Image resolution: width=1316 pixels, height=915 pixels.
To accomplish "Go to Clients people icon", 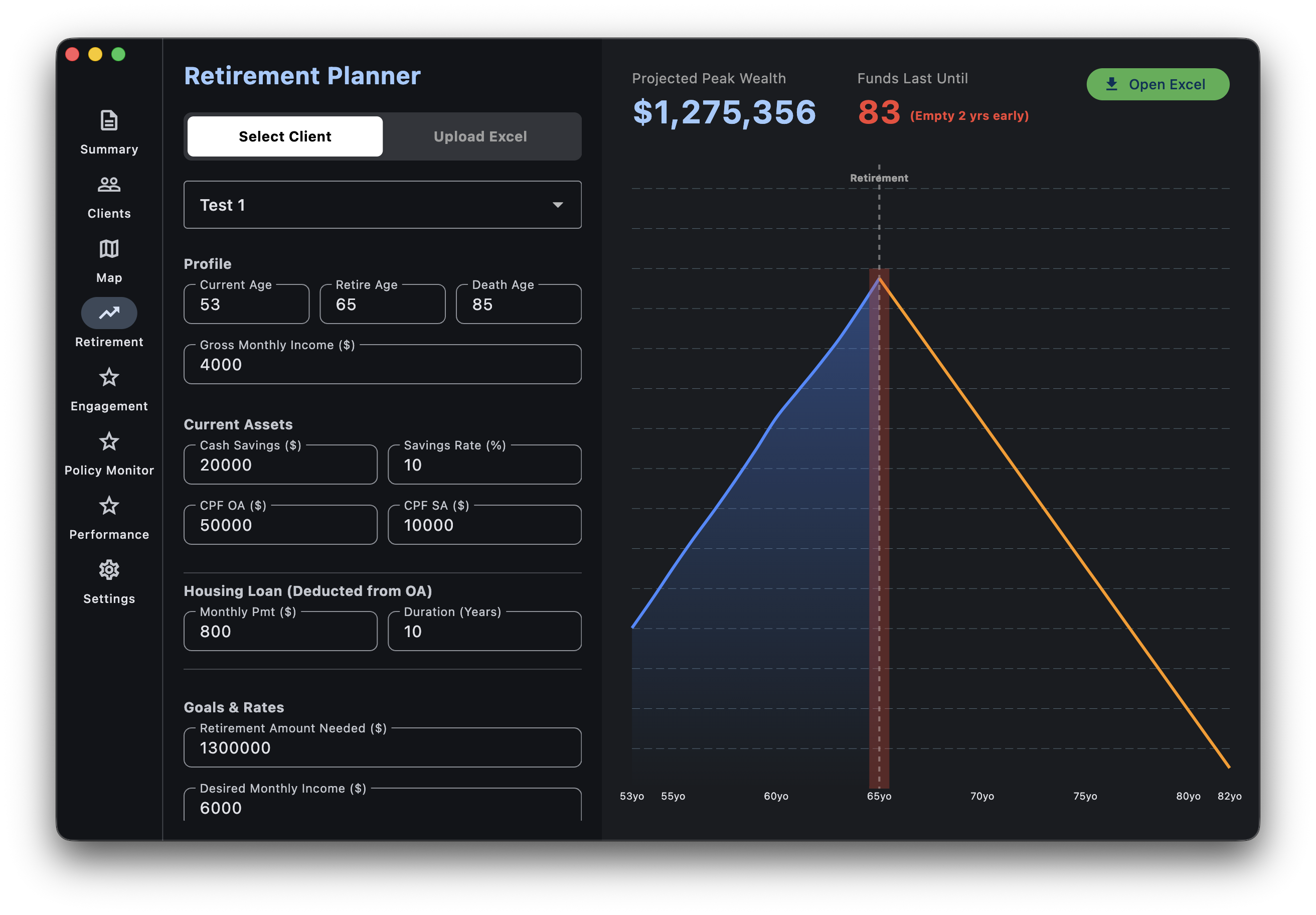I will (109, 185).
